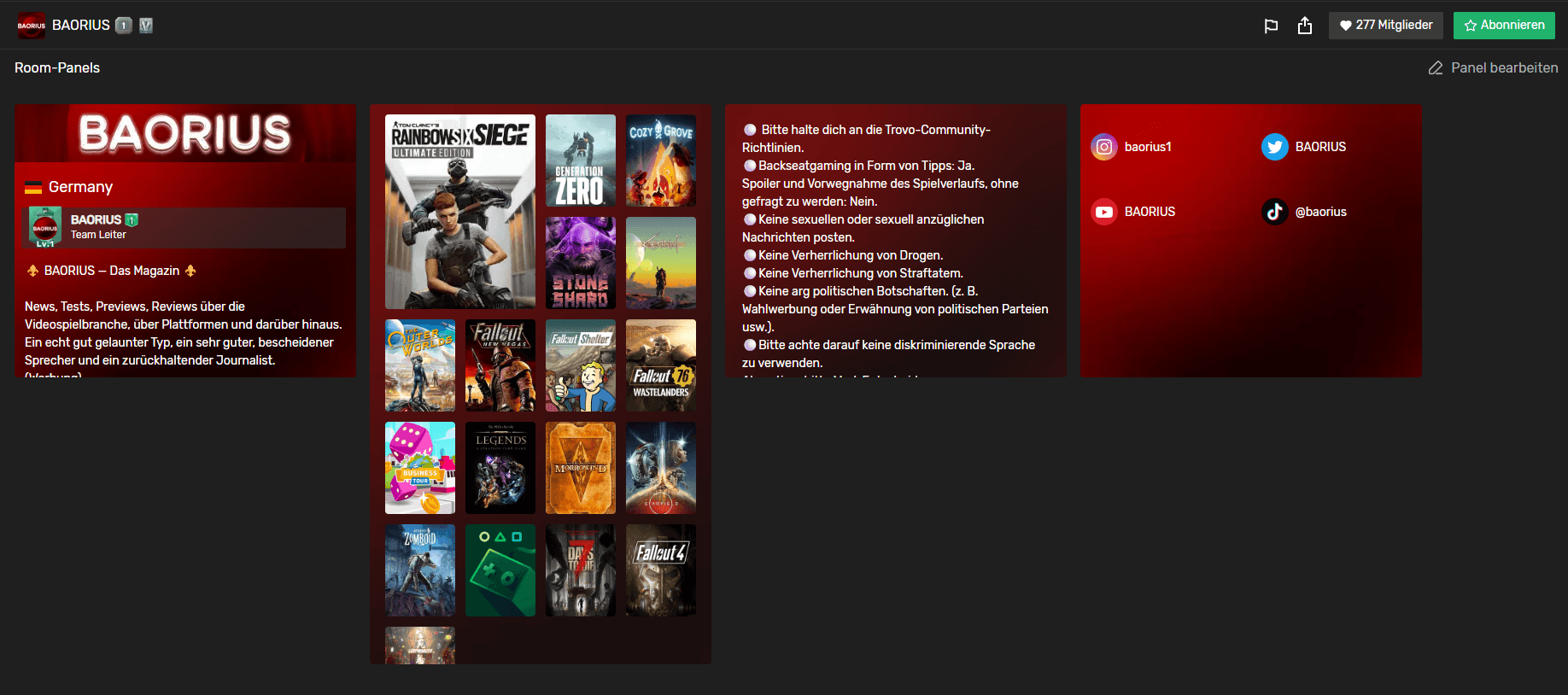Click the baorius1 Instagram link text
Viewport: 1568px width, 695px height.
coord(1148,147)
